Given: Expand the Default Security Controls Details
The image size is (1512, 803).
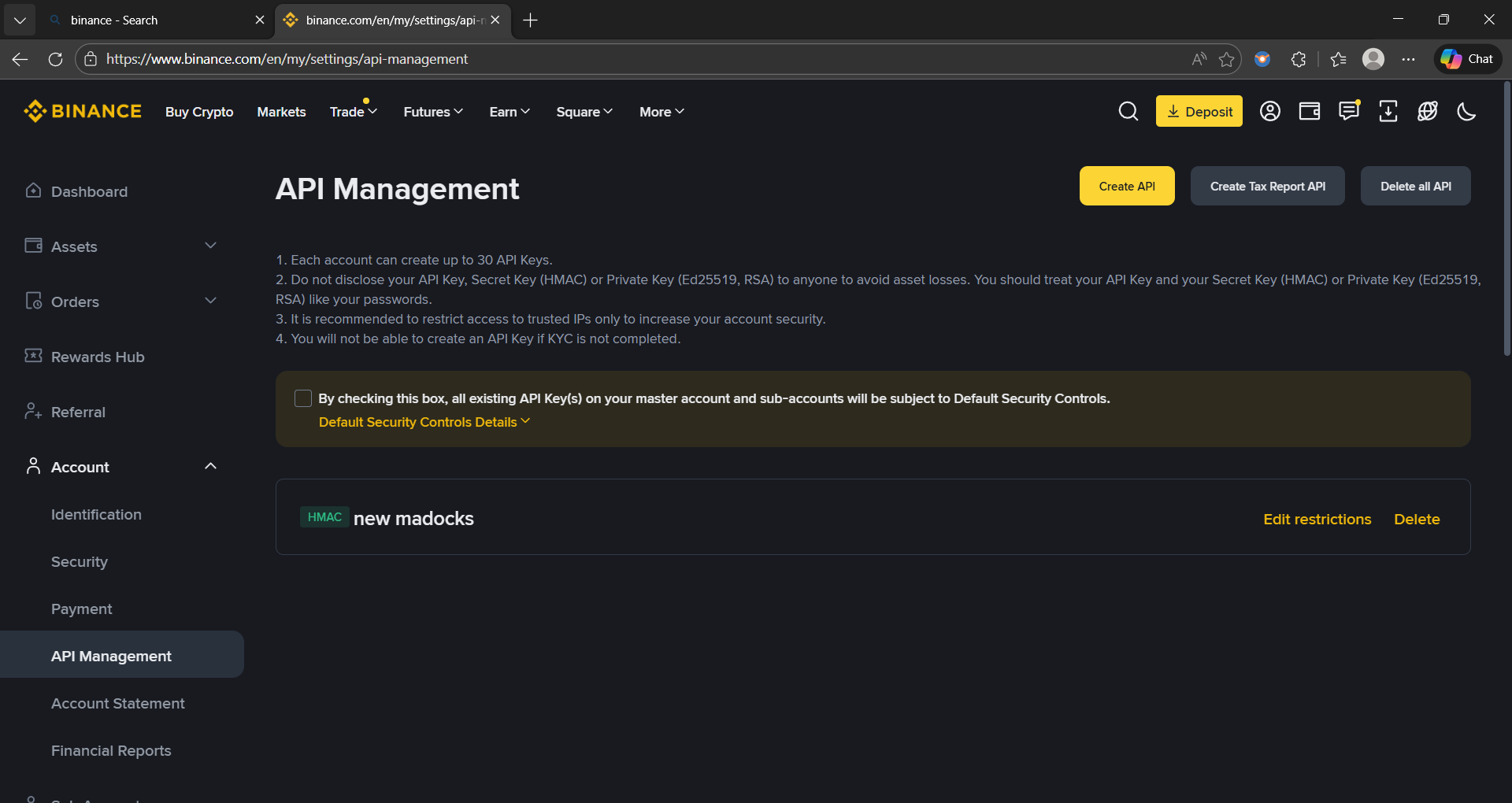Looking at the screenshot, I should (x=423, y=422).
